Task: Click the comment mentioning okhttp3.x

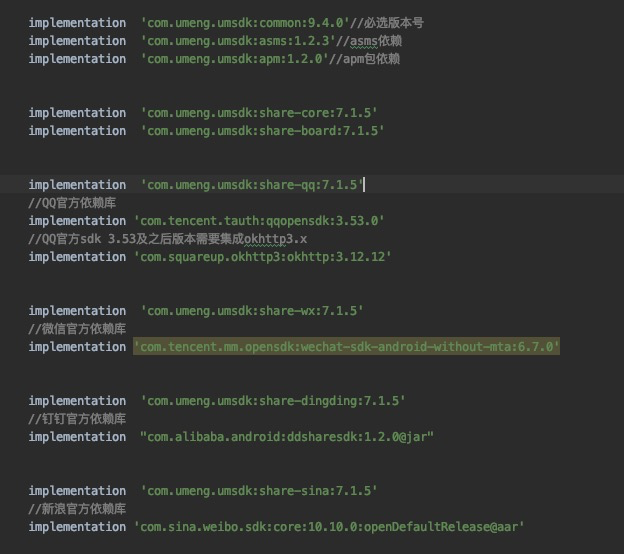Action: pos(168,239)
